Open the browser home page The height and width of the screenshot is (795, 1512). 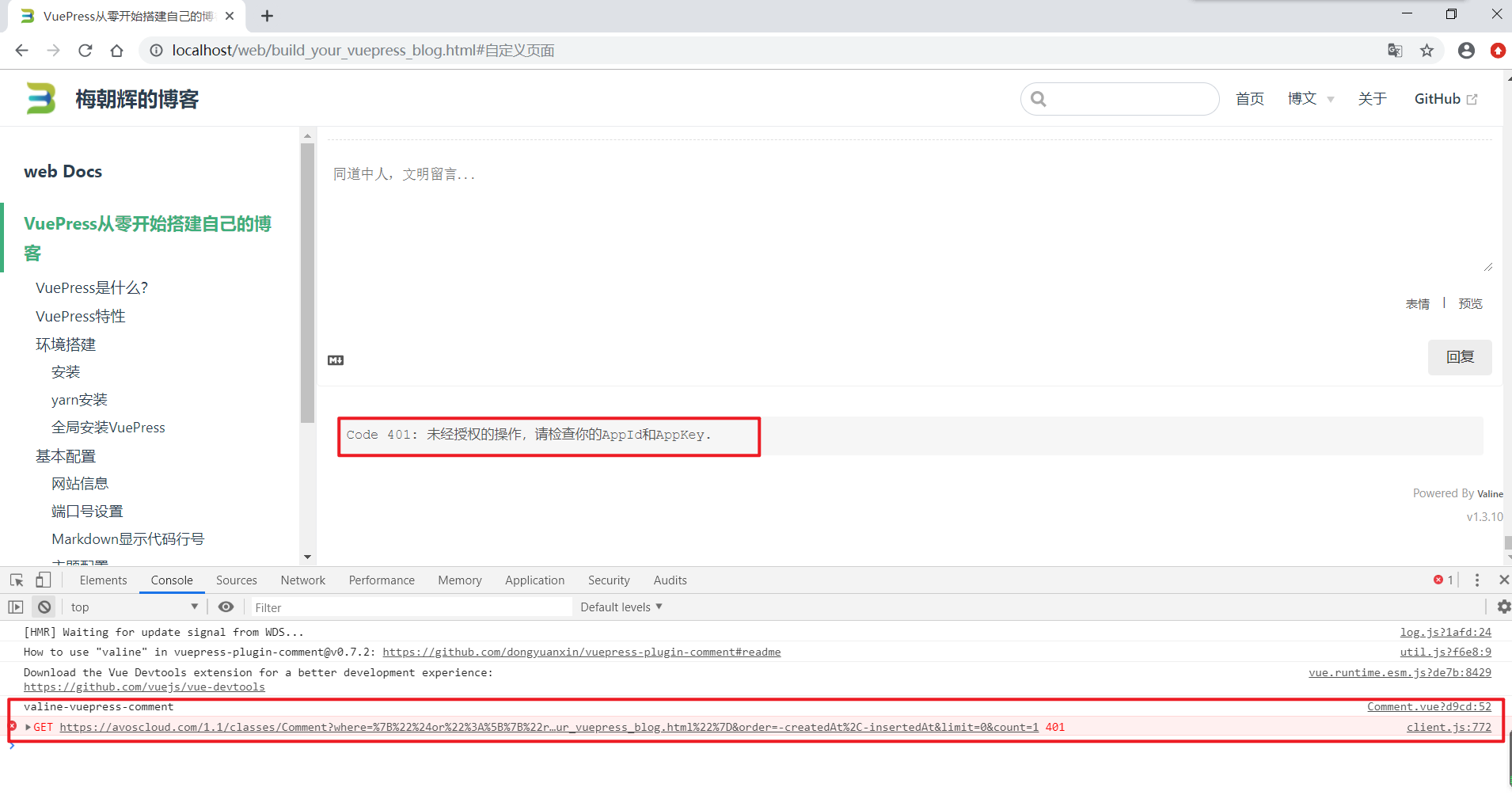pyautogui.click(x=117, y=51)
